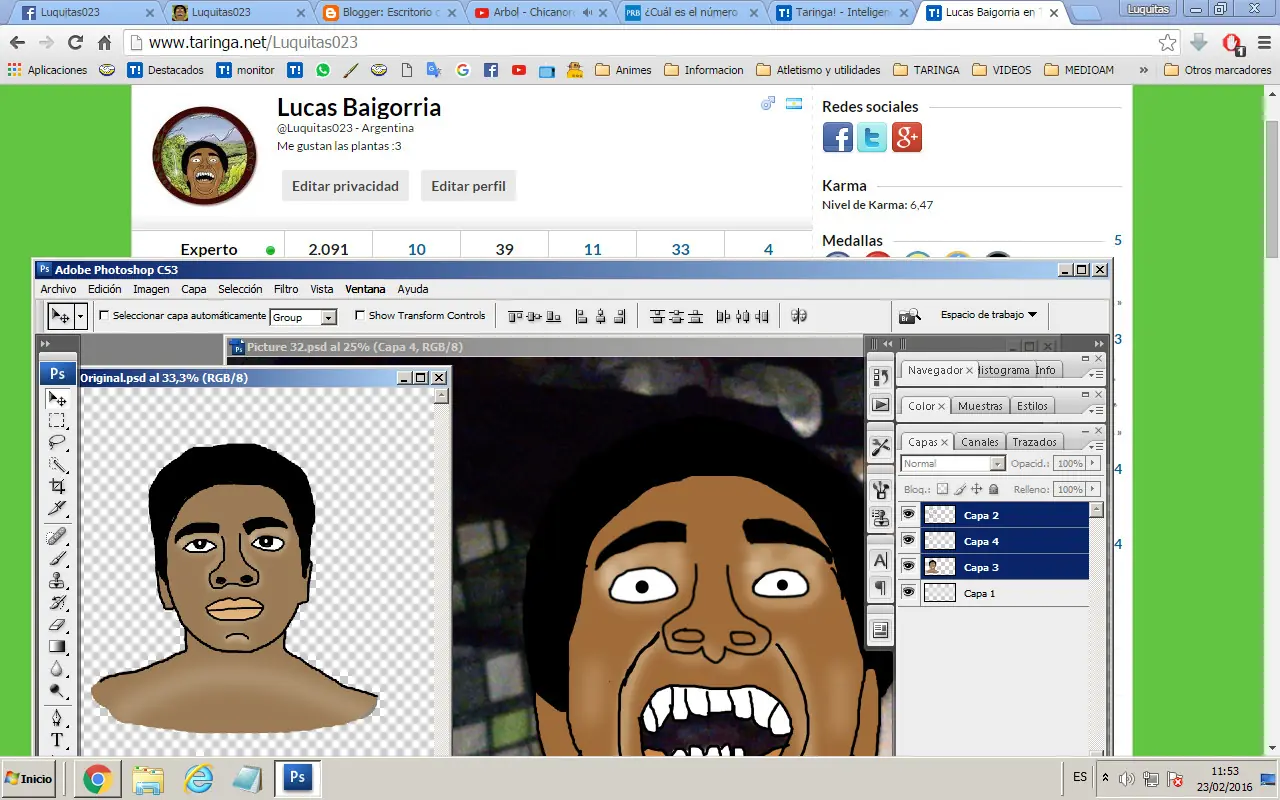Select the Pen tool
The width and height of the screenshot is (1280, 800).
point(57,717)
